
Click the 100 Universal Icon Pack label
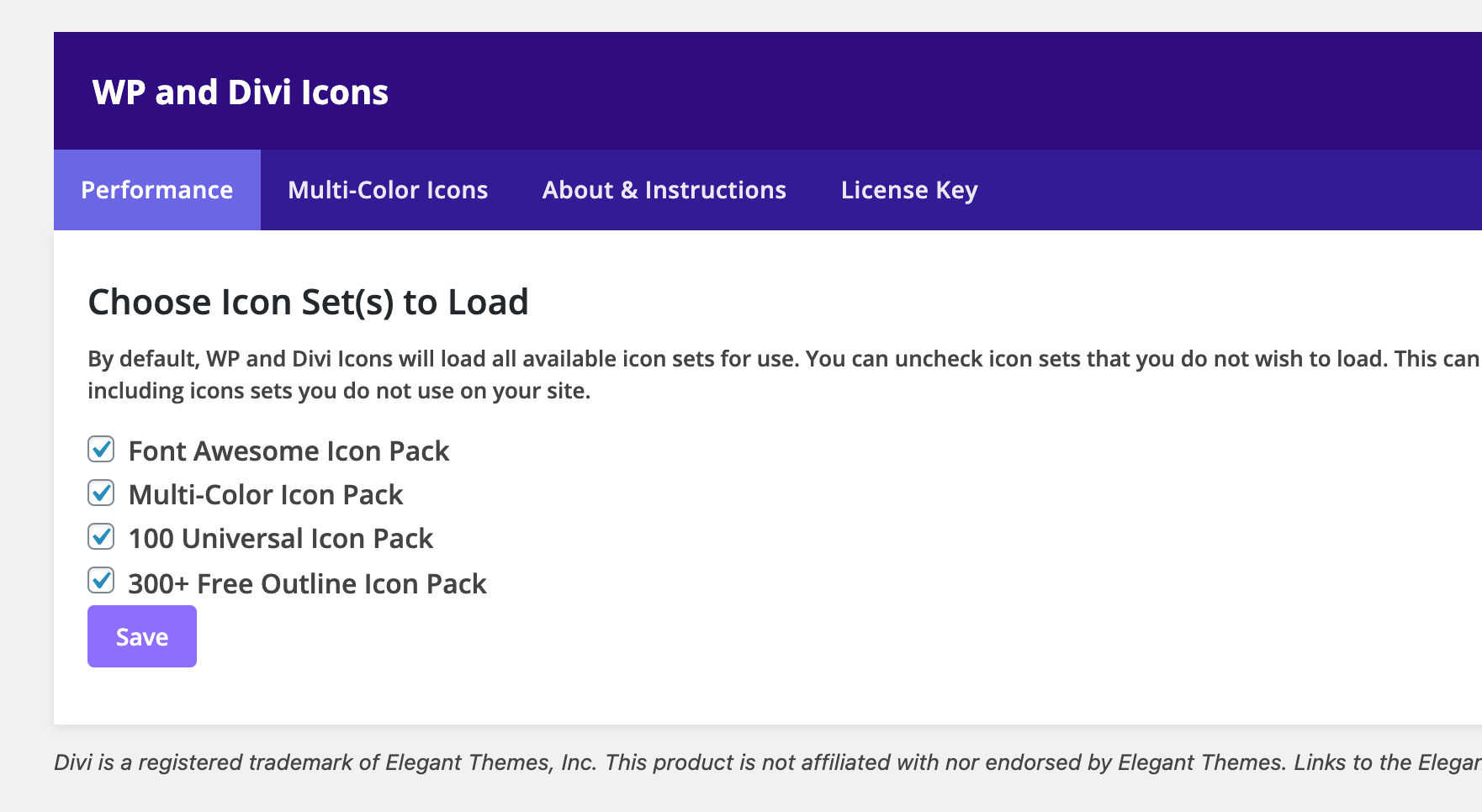click(281, 539)
